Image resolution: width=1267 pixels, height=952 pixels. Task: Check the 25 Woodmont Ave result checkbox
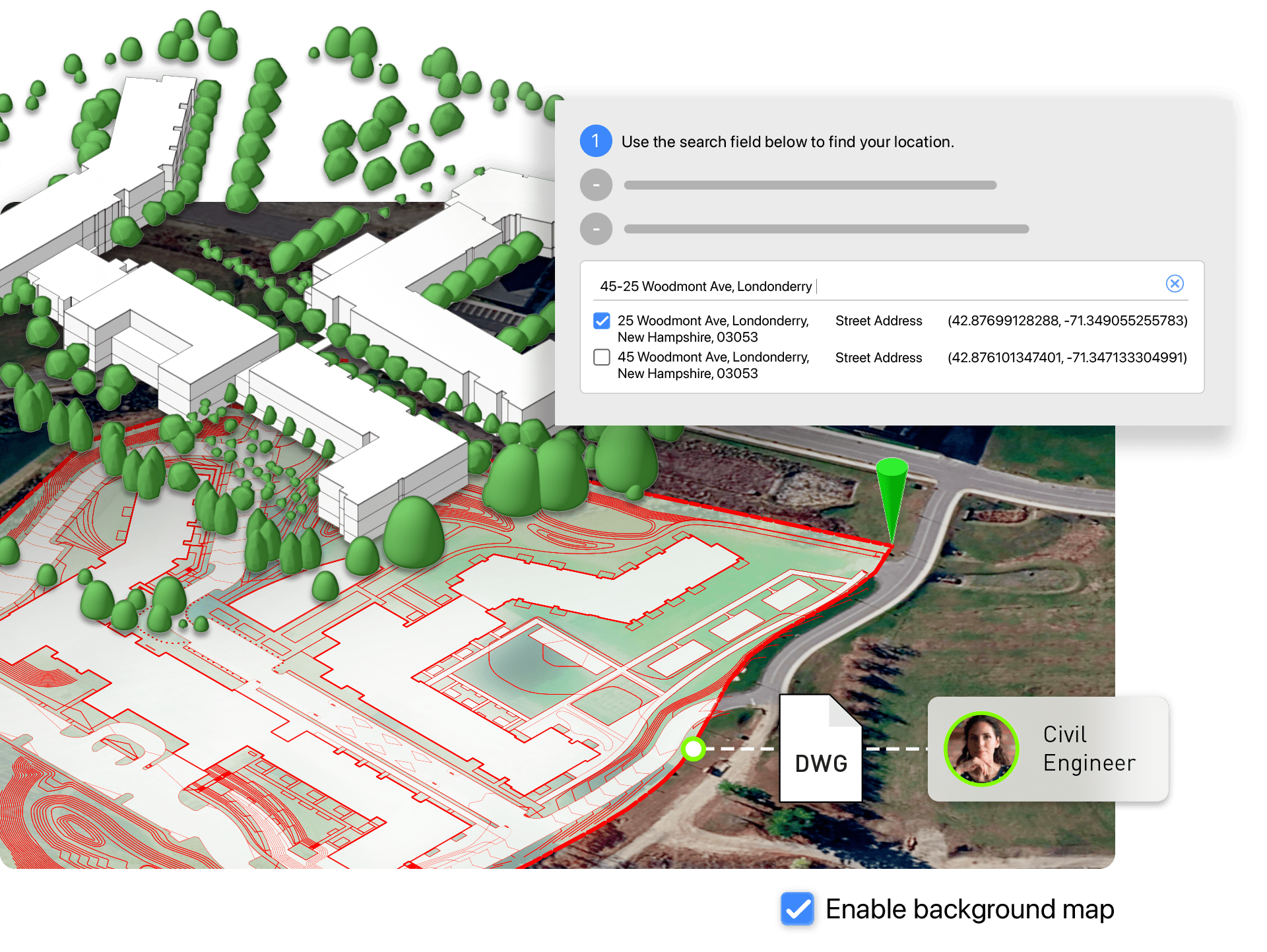[602, 321]
